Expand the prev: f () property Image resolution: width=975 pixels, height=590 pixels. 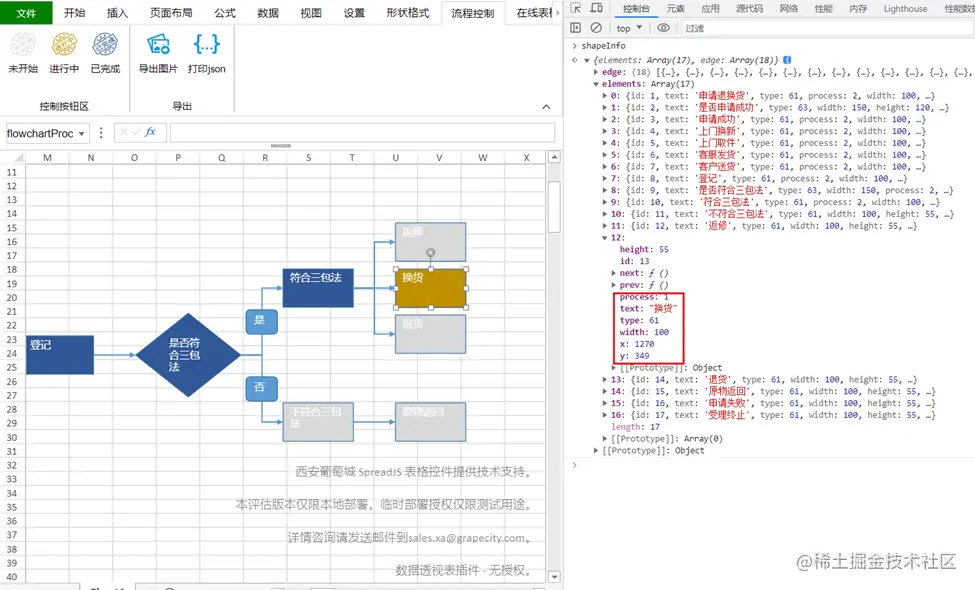(614, 285)
